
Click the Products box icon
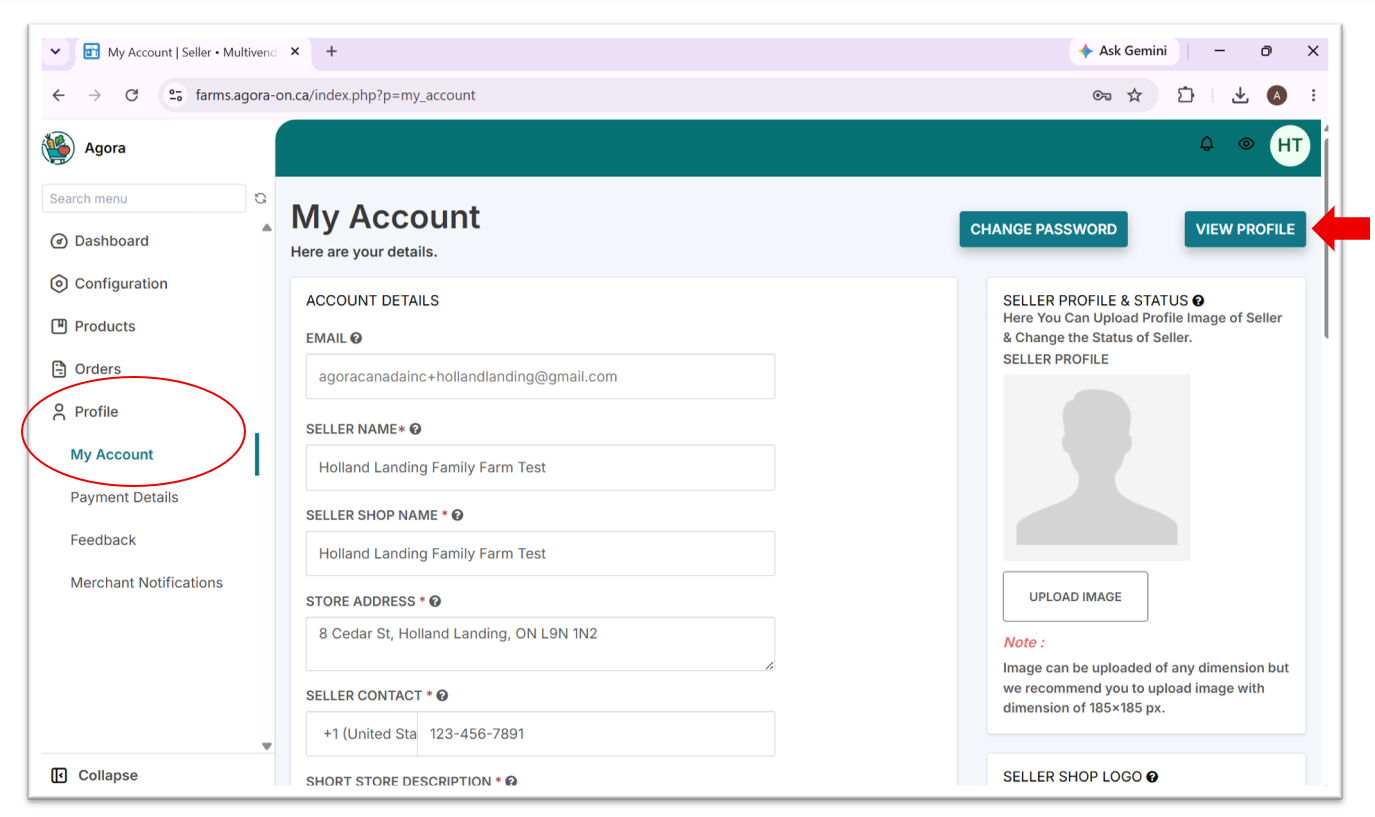(59, 326)
